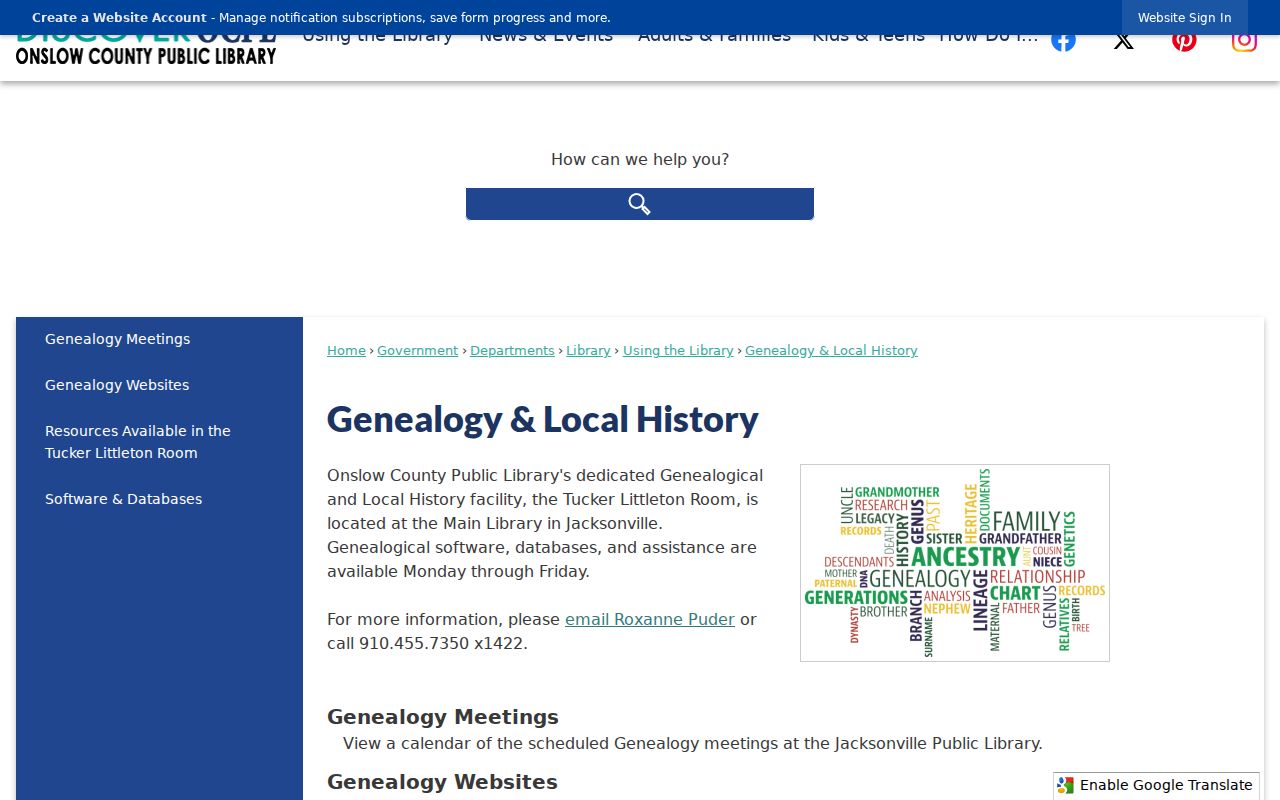Open the library's Facebook page icon
1280x800 pixels.
tap(1063, 42)
